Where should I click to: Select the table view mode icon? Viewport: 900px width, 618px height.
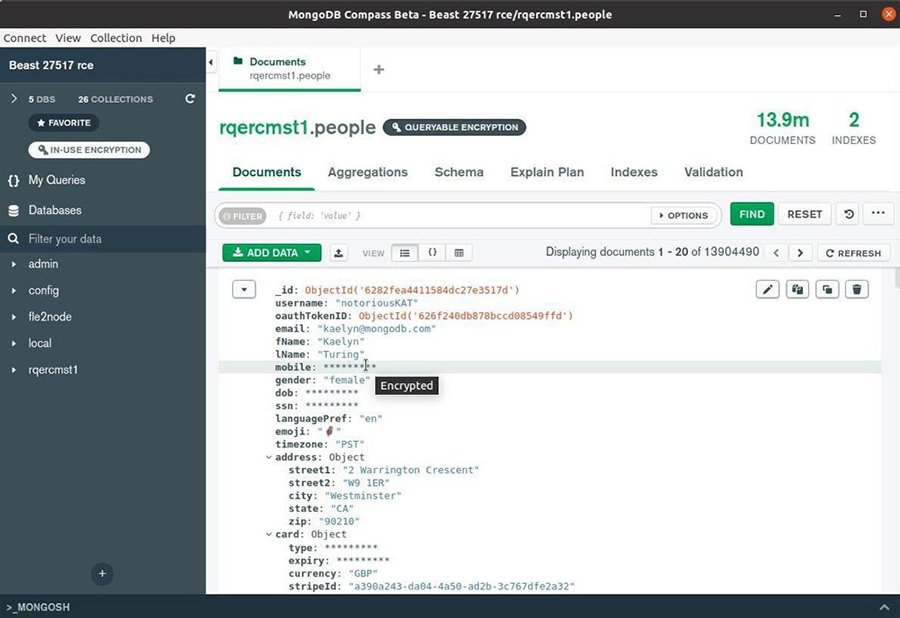coord(459,252)
